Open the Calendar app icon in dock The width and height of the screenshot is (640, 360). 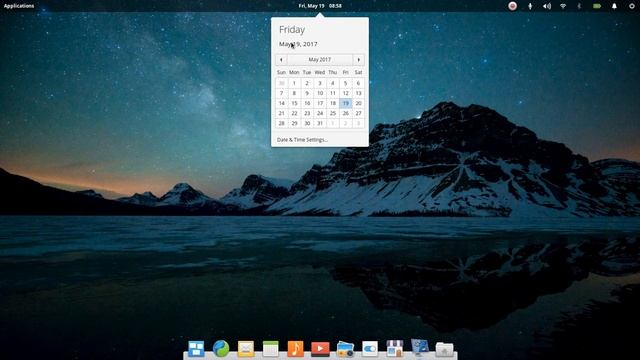pos(271,349)
